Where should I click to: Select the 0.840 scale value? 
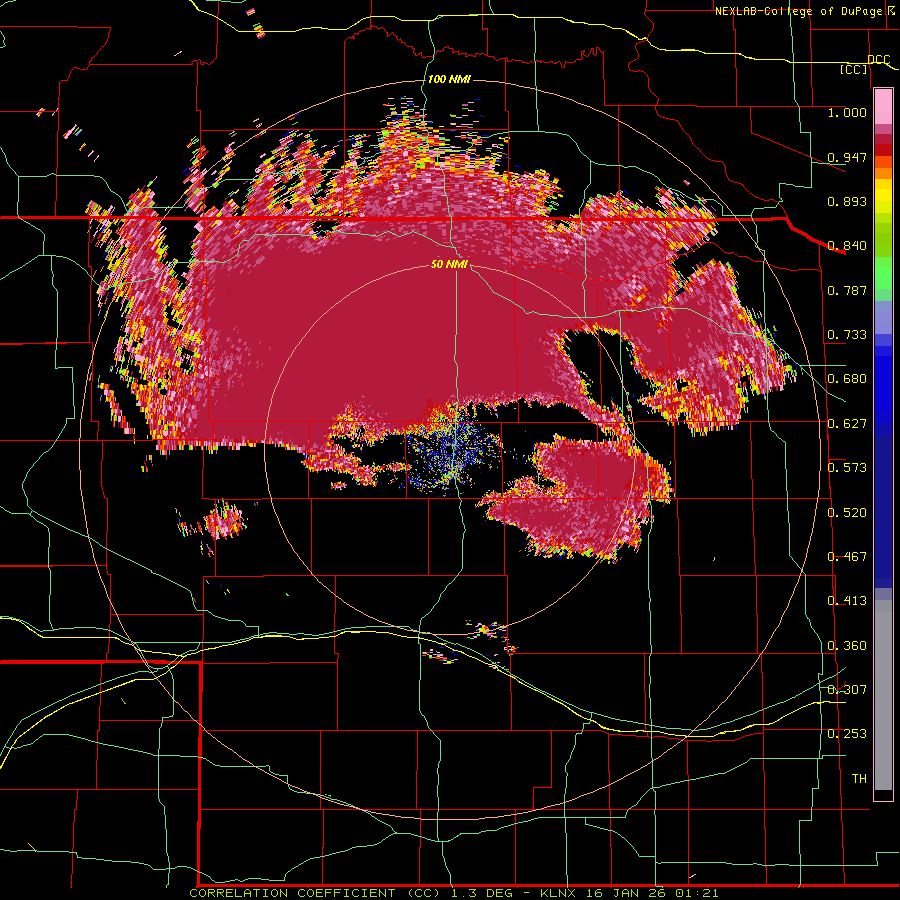(847, 246)
